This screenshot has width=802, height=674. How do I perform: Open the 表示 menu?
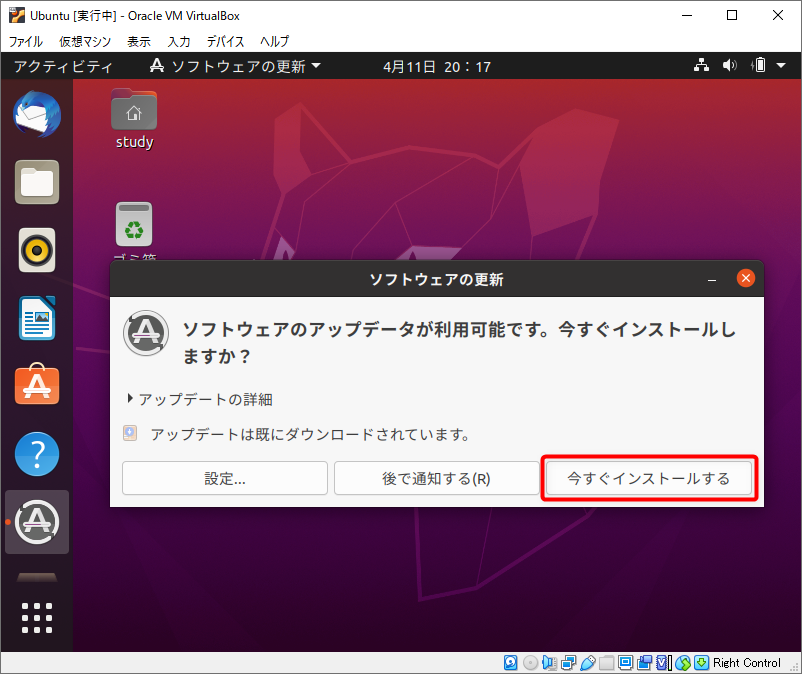tap(139, 41)
